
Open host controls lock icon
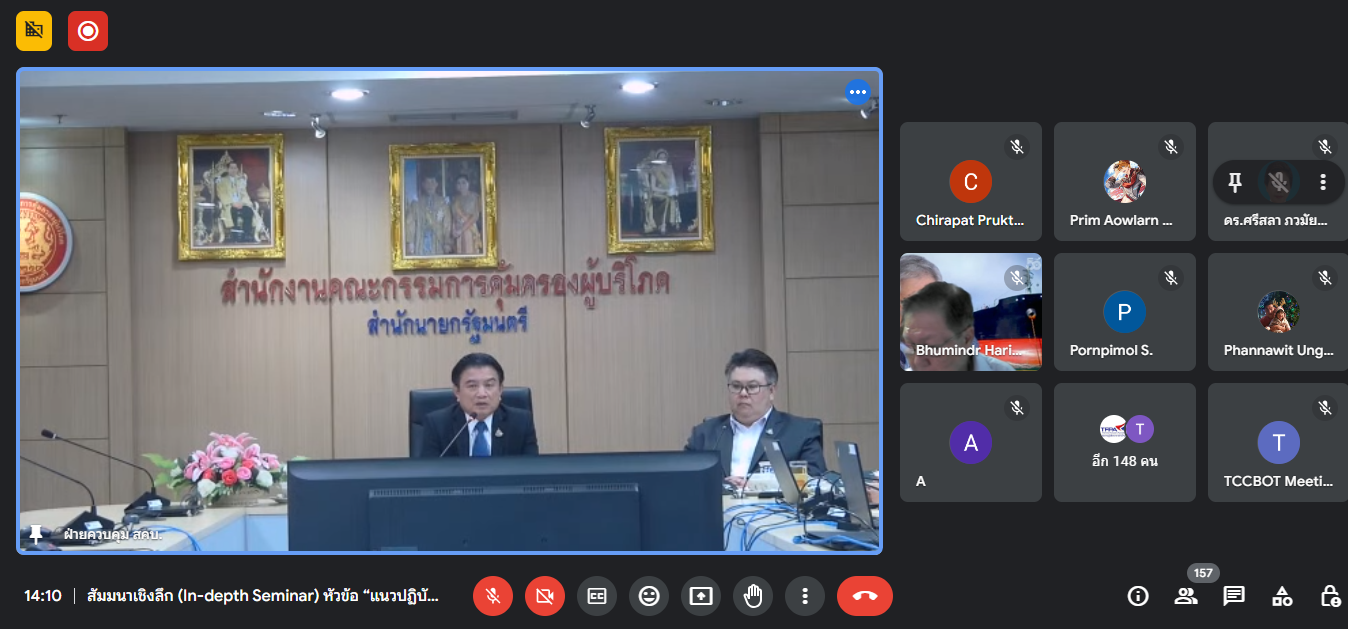point(1330,596)
